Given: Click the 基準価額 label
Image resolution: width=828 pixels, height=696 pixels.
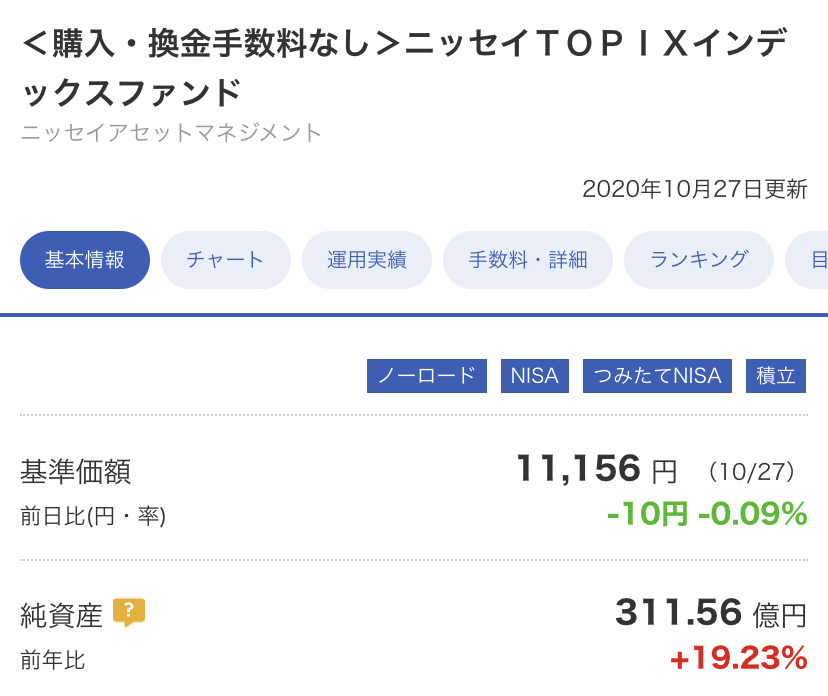Looking at the screenshot, I should pos(76,471).
